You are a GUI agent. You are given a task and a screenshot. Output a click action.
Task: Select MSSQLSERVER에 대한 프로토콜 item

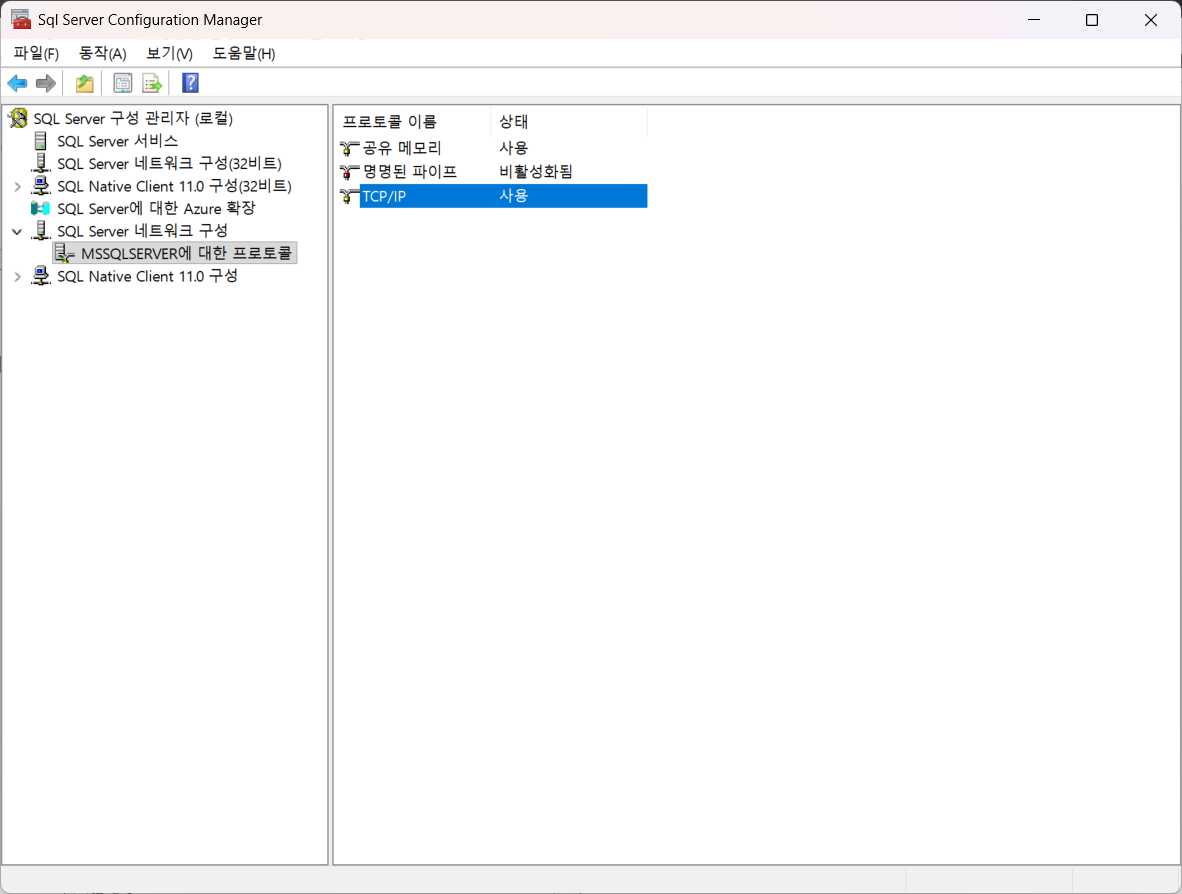186,253
